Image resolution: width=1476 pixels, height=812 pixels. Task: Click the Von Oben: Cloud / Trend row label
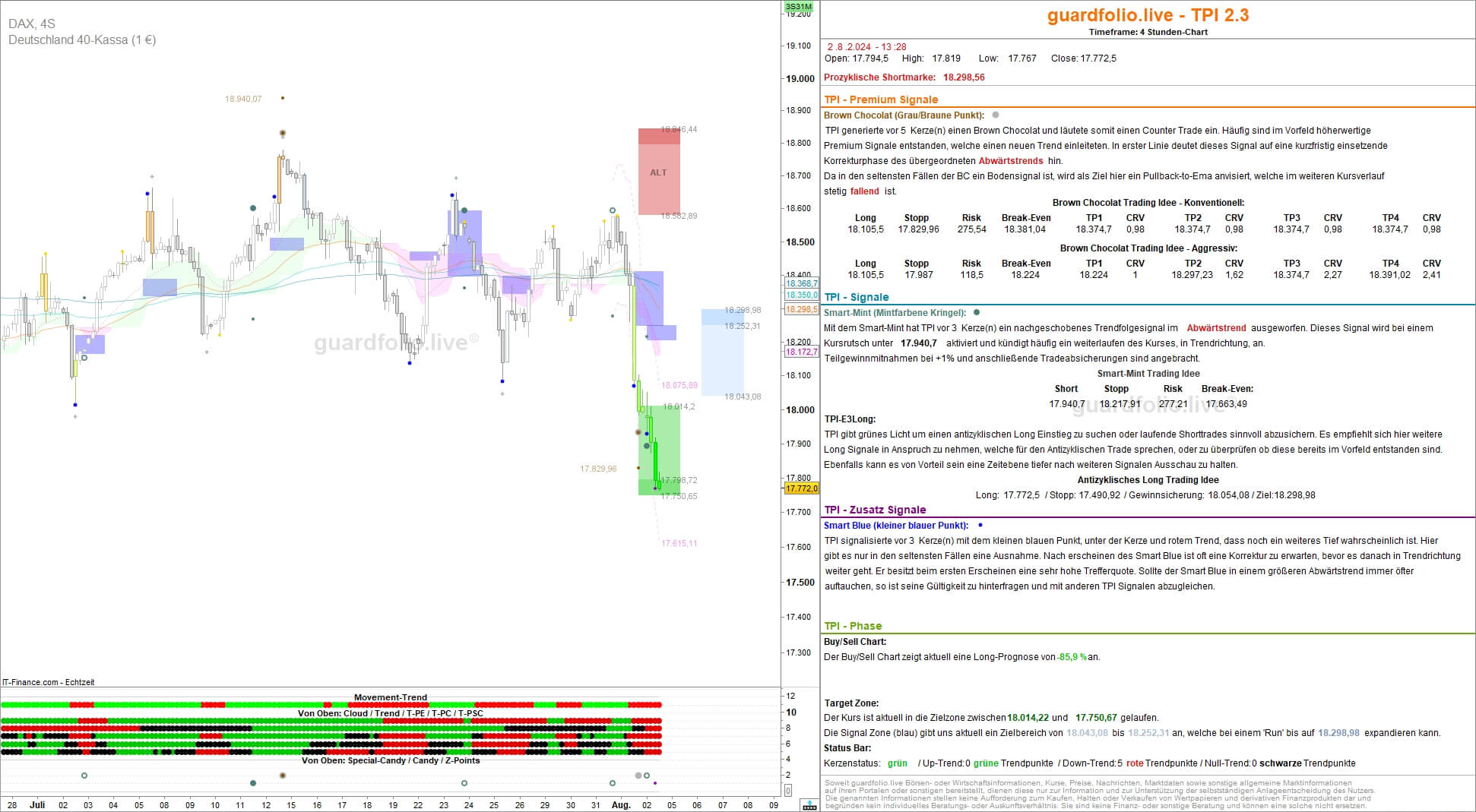tap(391, 712)
